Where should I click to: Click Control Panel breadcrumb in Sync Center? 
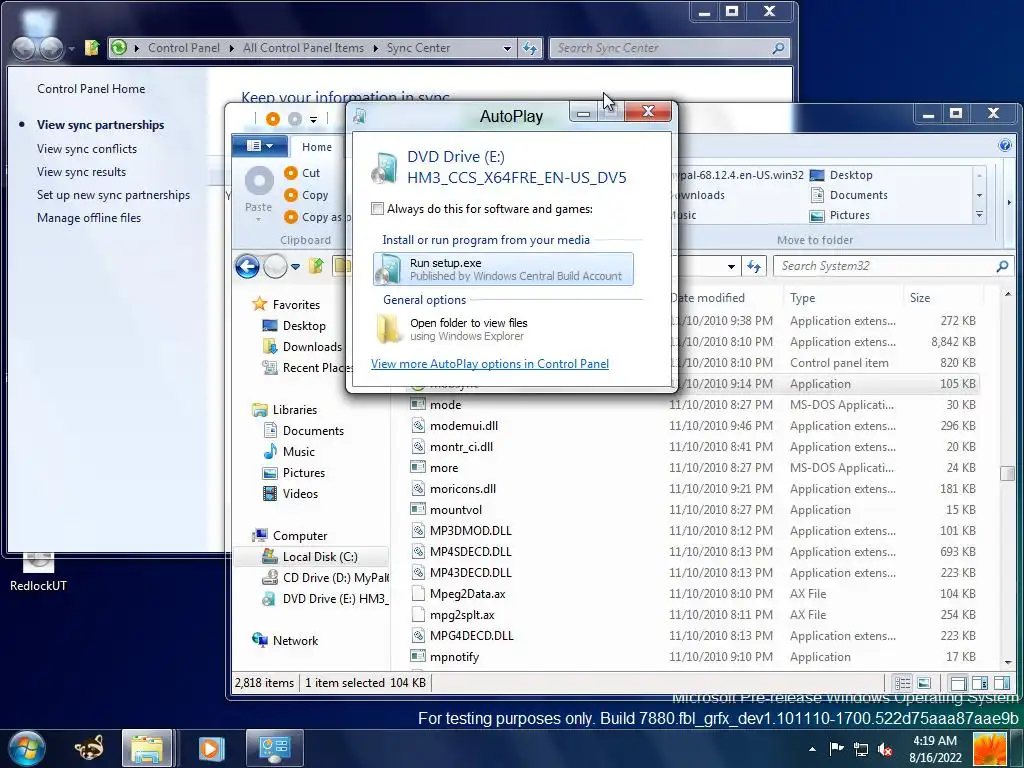coord(184,48)
